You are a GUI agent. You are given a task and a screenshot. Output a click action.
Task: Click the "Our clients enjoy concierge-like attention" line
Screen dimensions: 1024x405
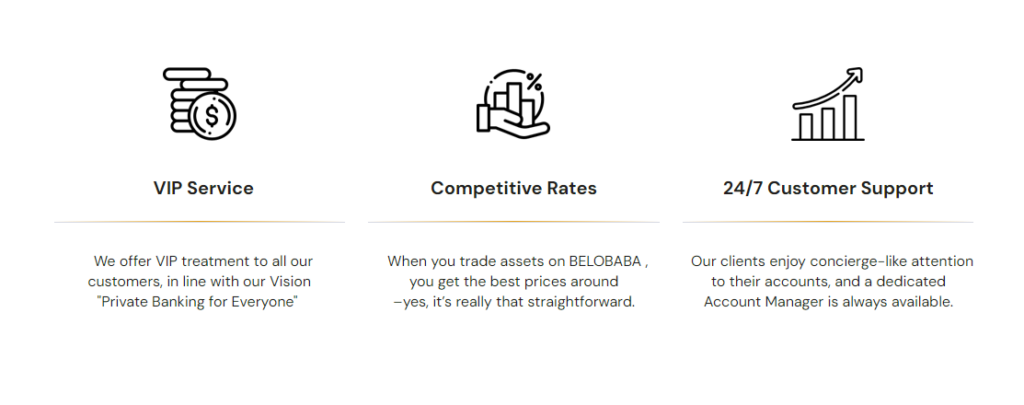pos(831,262)
